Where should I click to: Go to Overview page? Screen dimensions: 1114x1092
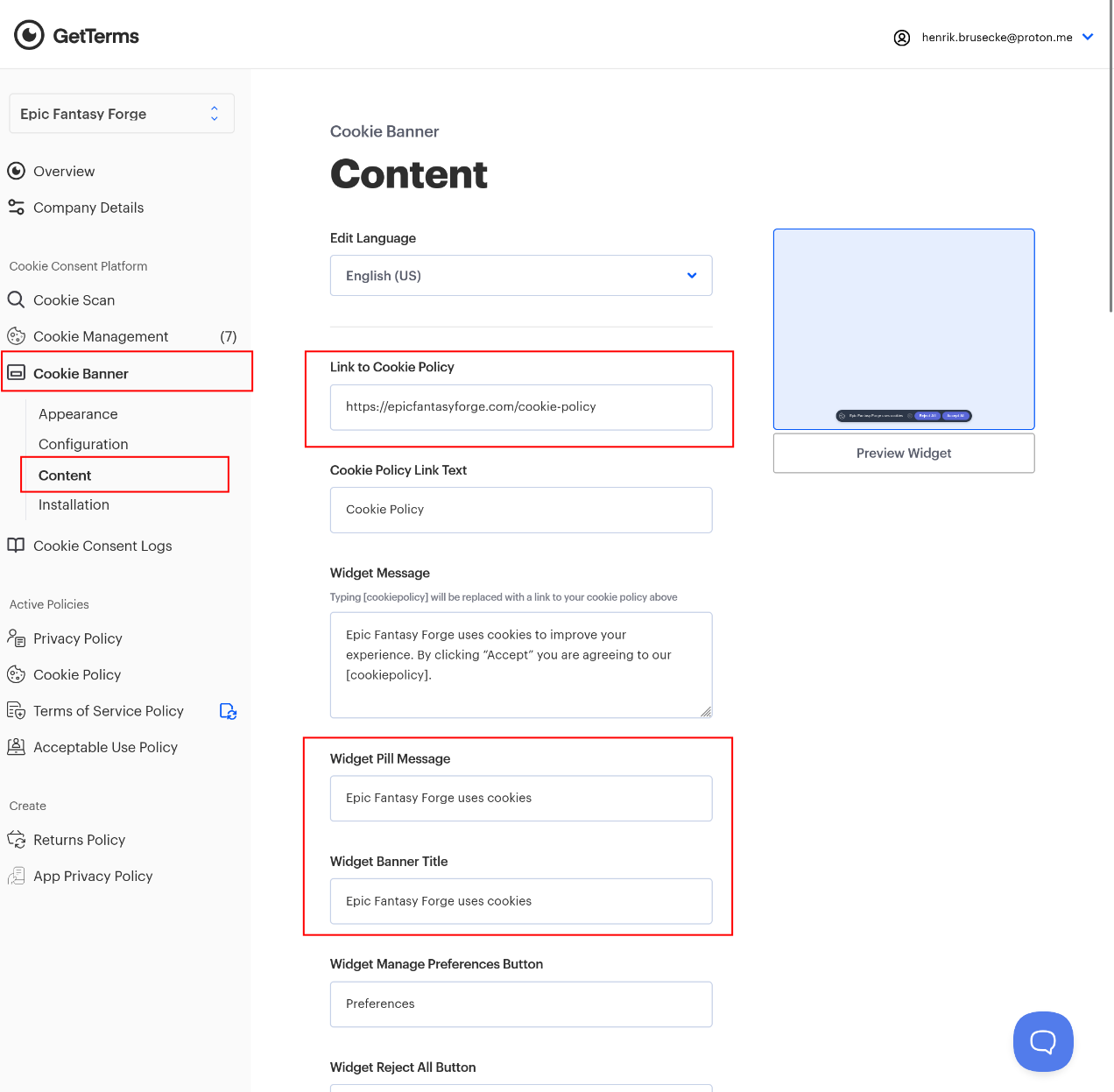point(64,172)
